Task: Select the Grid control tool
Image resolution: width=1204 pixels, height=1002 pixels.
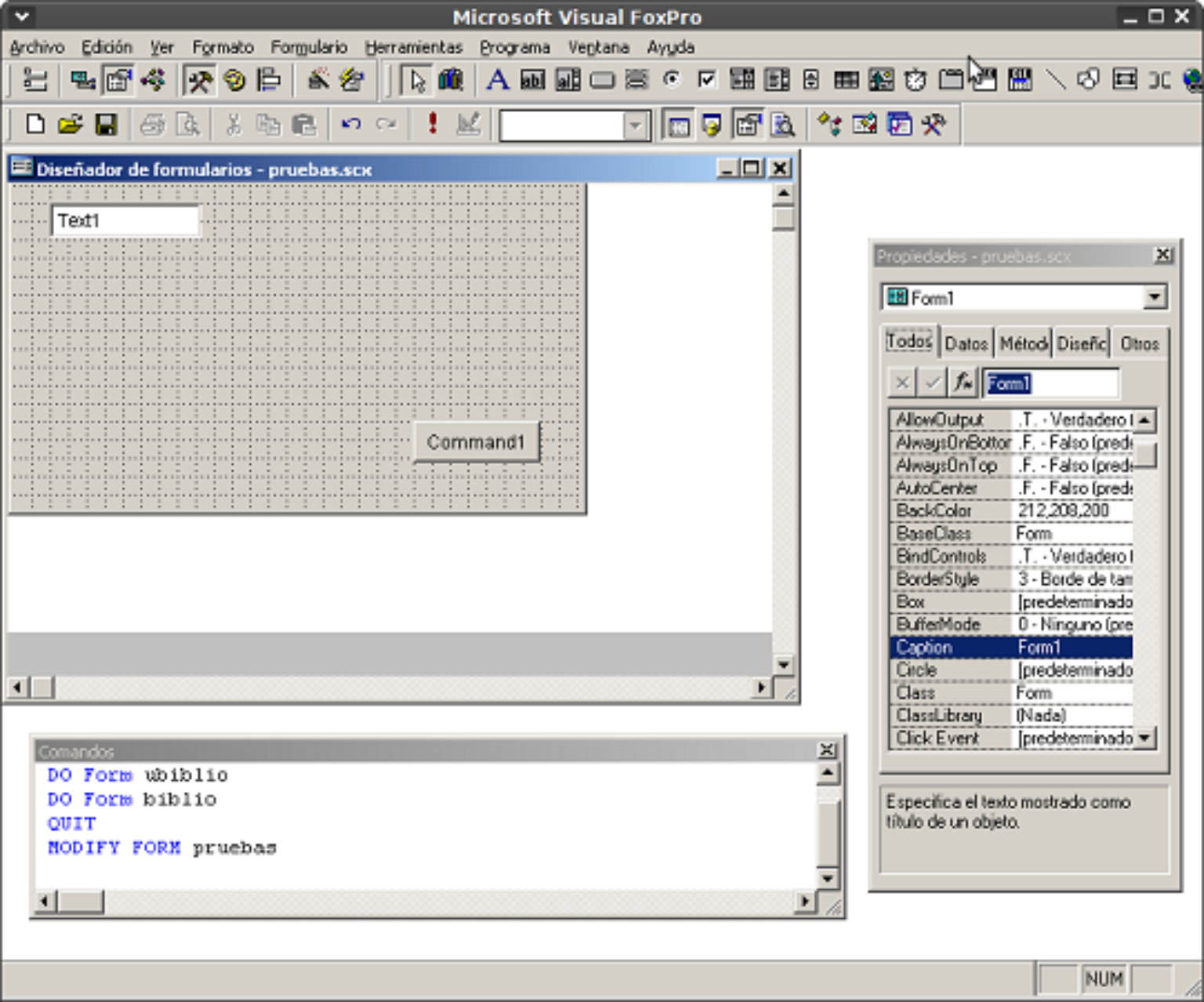Action: tap(844, 79)
